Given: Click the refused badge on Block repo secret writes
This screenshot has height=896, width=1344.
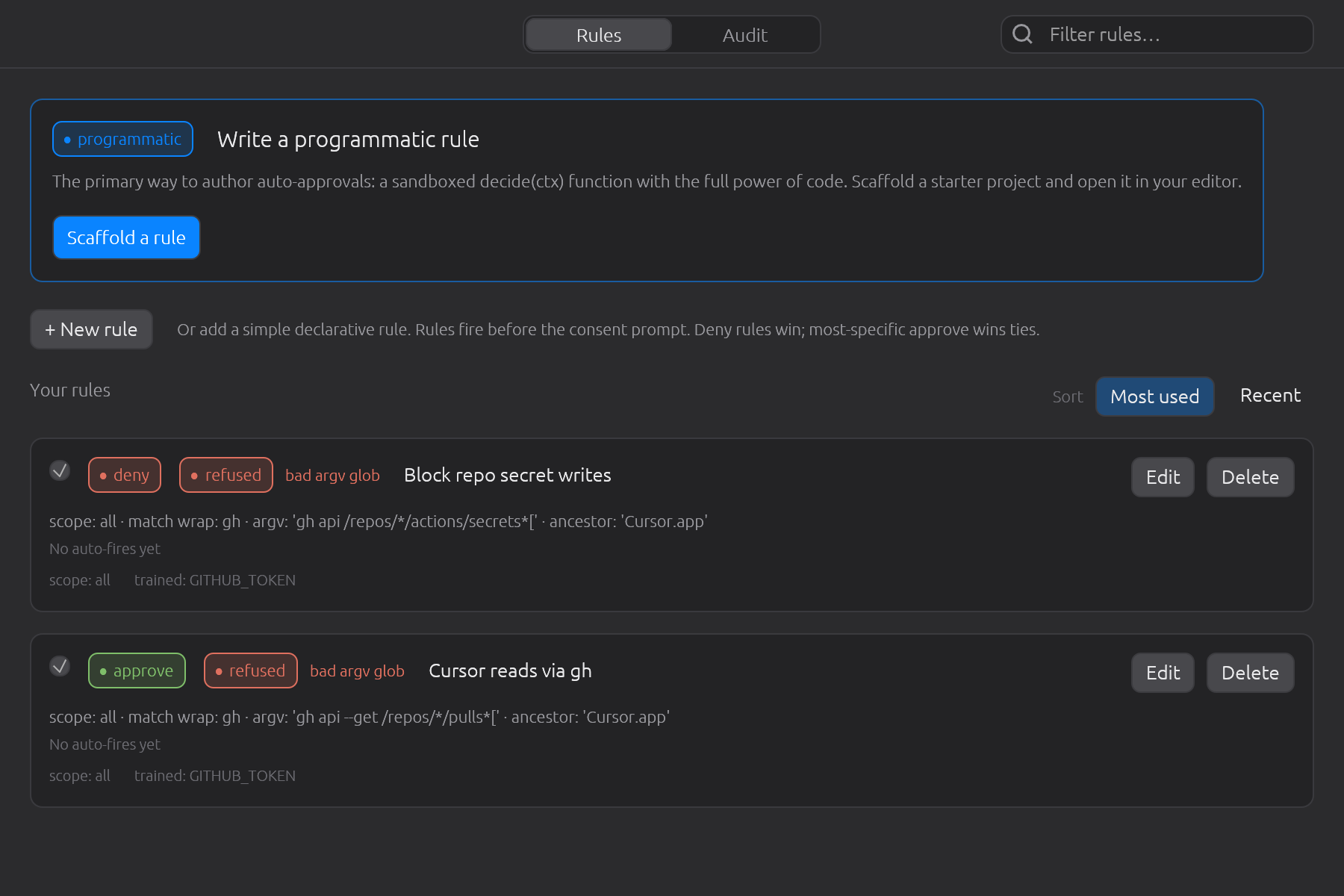Looking at the screenshot, I should tap(226, 475).
